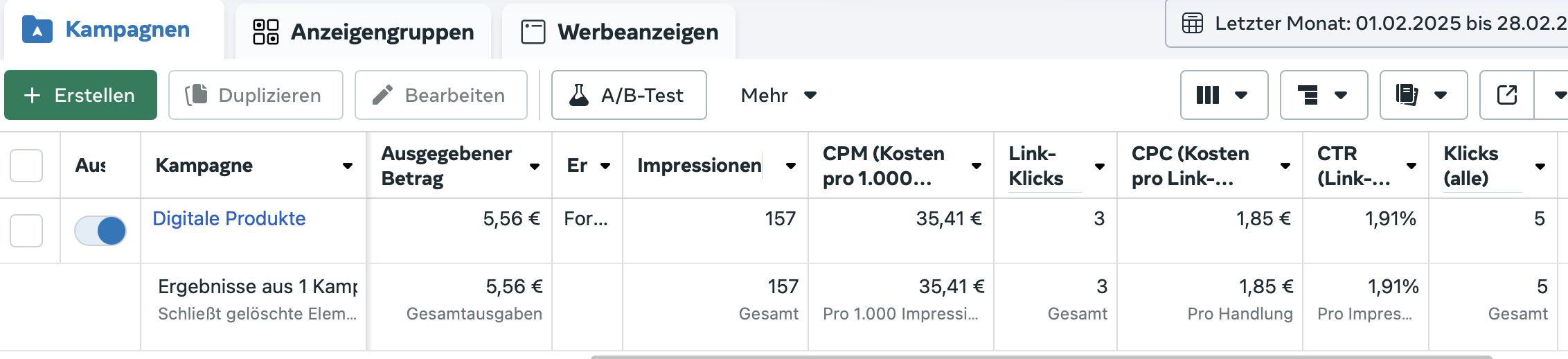Click the export share icon

[1507, 95]
